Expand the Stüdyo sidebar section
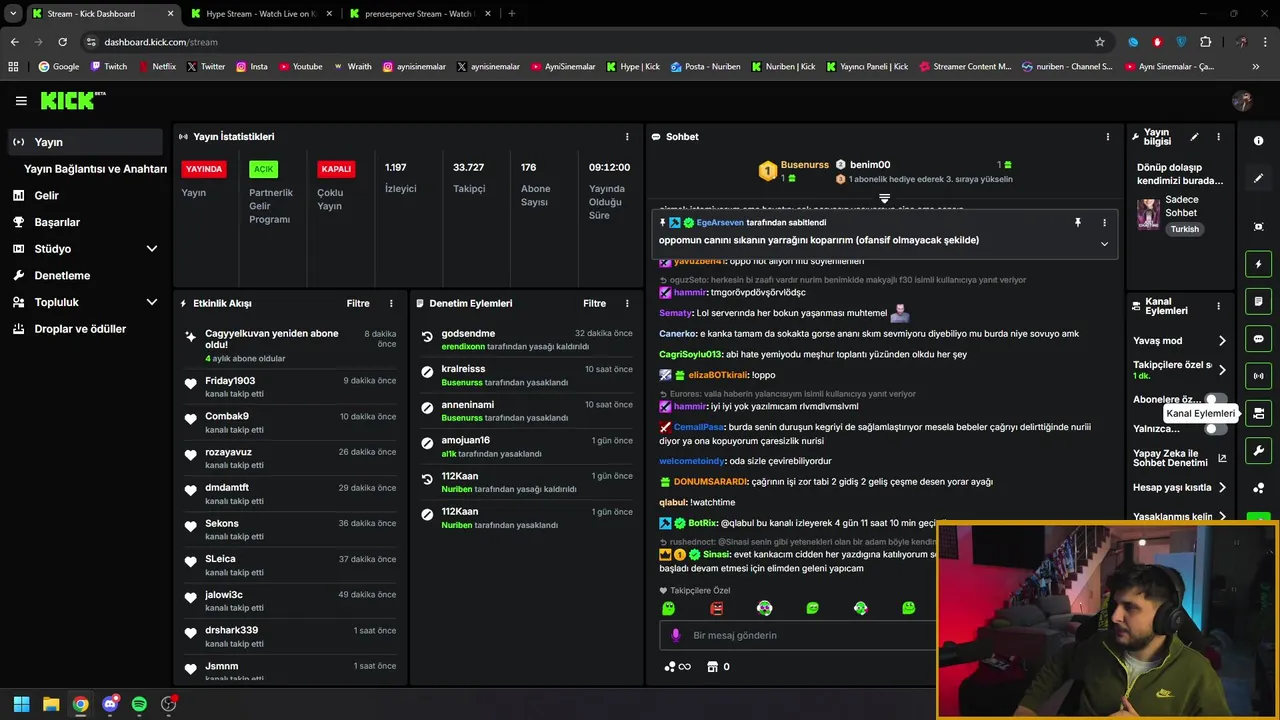1280x720 pixels. coord(152,249)
